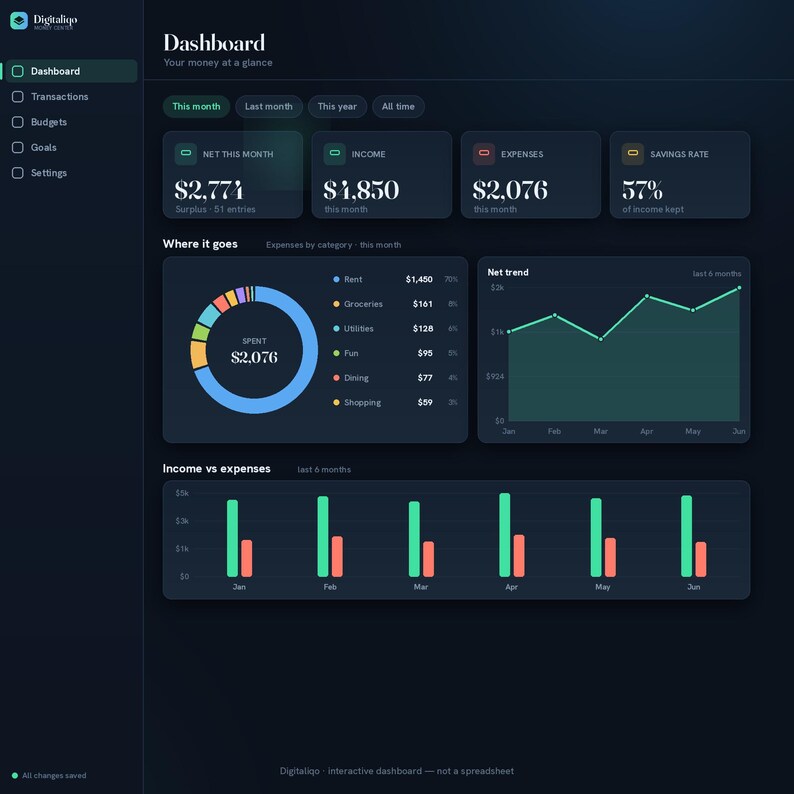Click the Dining amount $77
This screenshot has width=794, height=794.
pos(425,378)
